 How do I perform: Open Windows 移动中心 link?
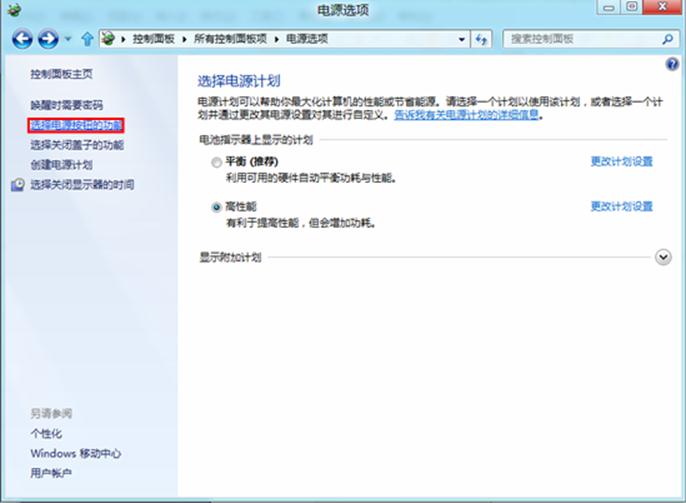[76, 453]
